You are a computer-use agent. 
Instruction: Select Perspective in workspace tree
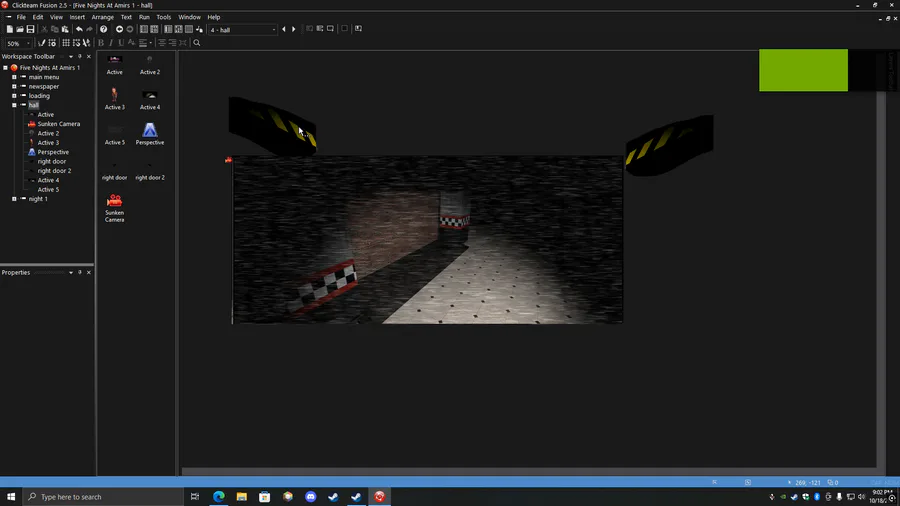[53, 152]
